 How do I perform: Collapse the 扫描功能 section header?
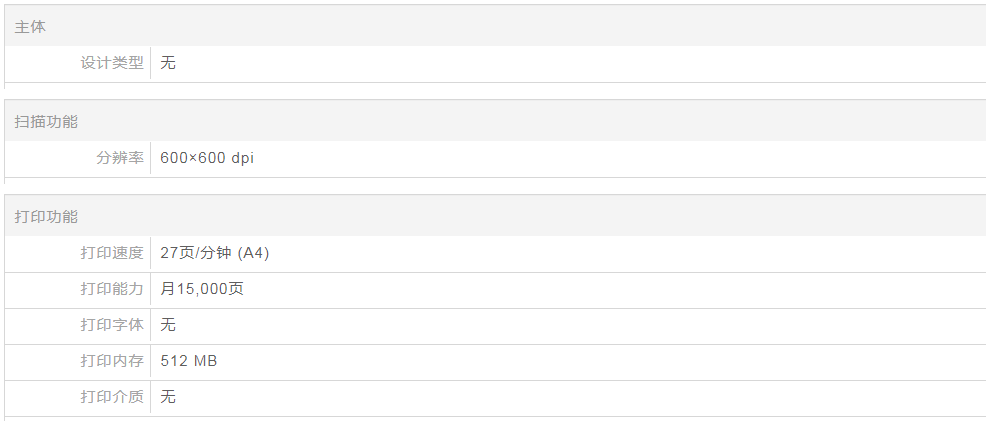pos(46,122)
